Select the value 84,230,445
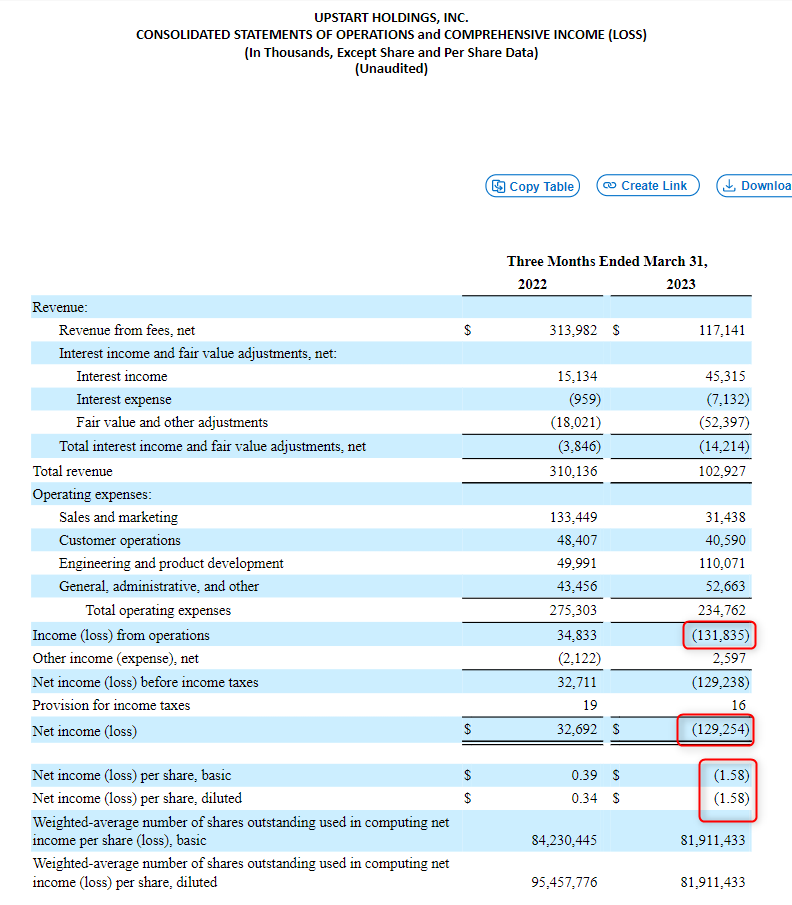Screen dimensions: 792x905 click(x=564, y=840)
